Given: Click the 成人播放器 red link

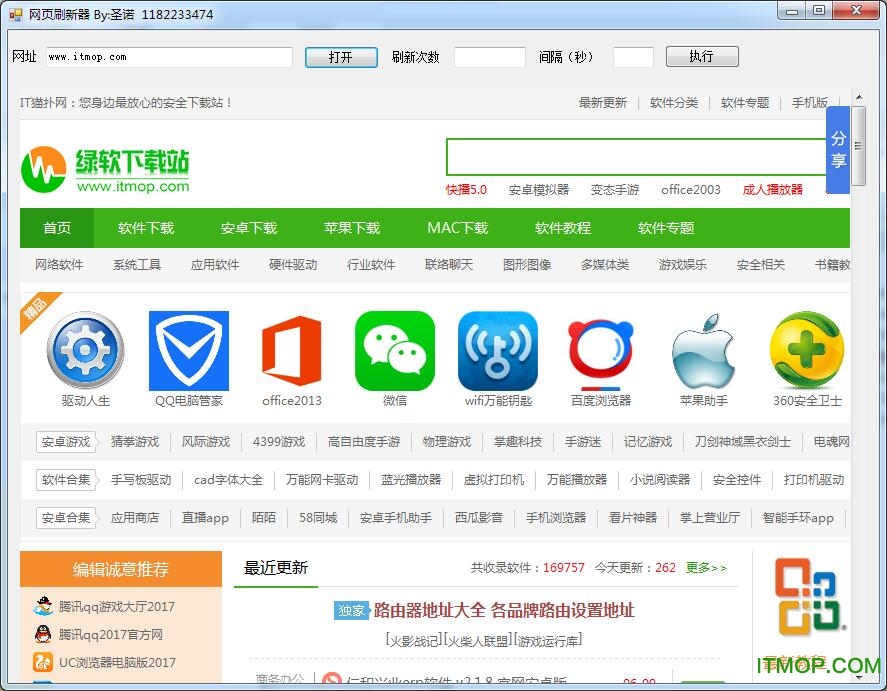Looking at the screenshot, I should click(x=772, y=189).
